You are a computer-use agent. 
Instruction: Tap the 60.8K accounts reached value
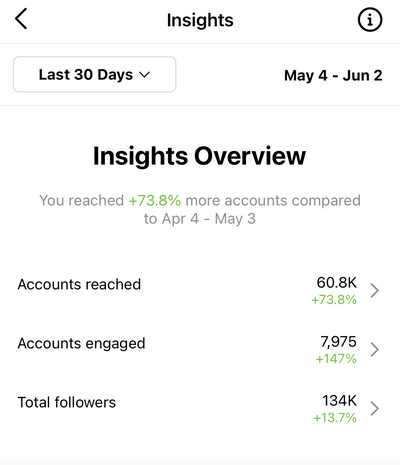click(337, 283)
